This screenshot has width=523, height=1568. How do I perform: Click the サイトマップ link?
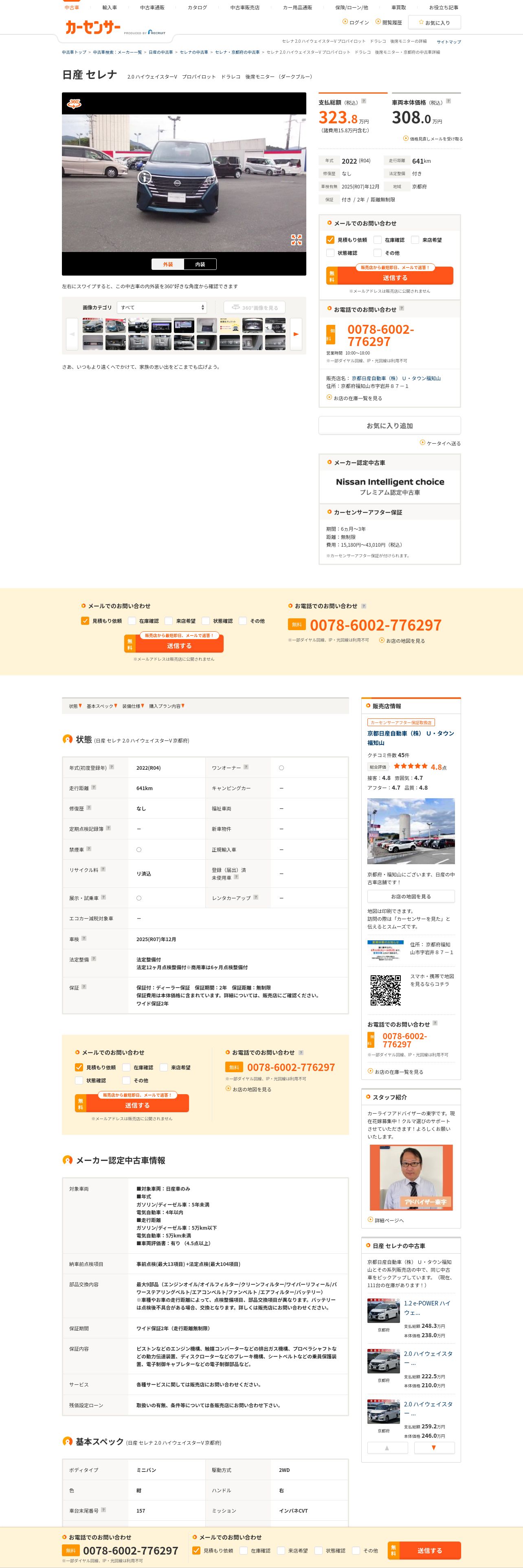point(449,42)
